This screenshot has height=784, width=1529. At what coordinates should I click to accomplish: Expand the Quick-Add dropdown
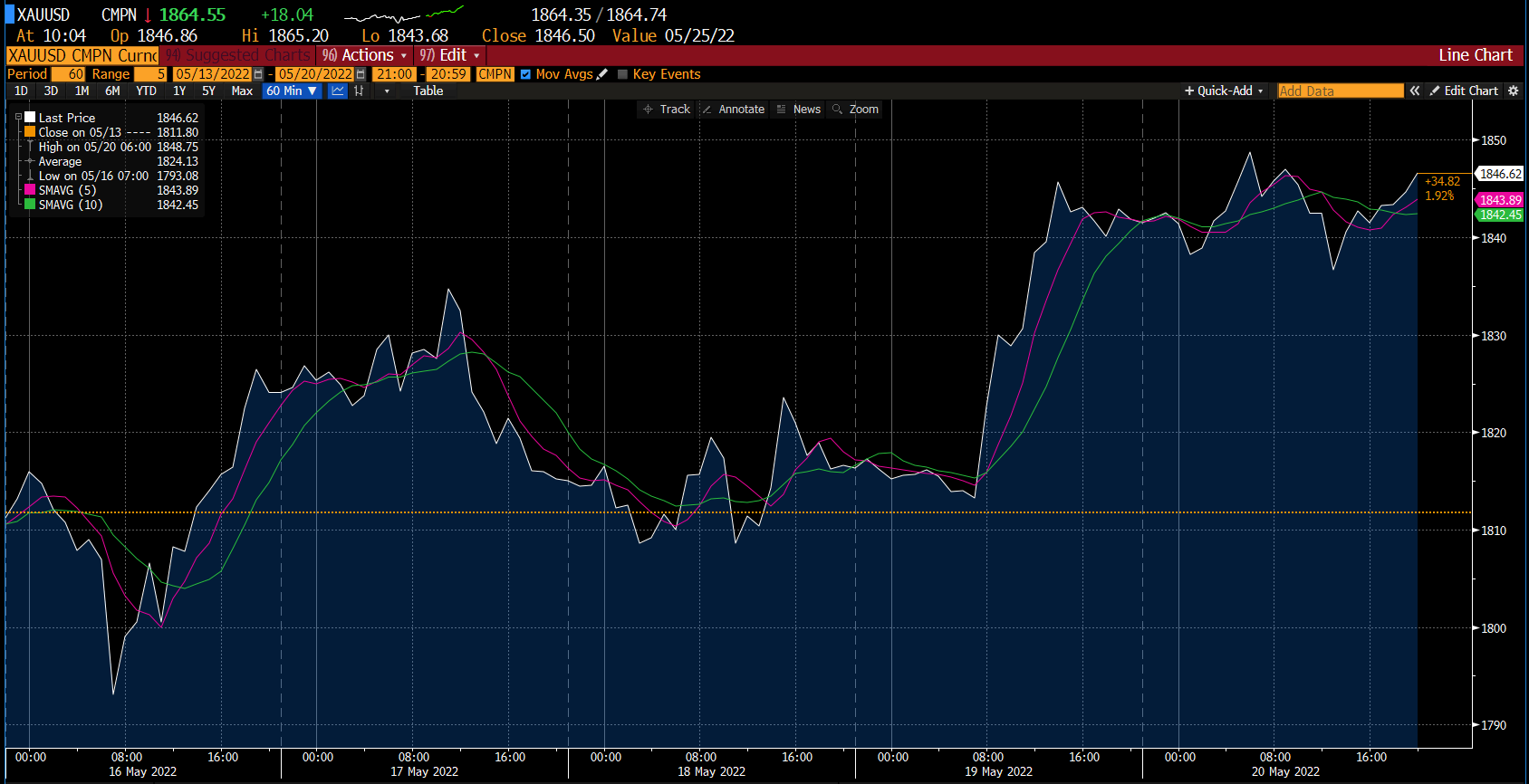coord(1224,91)
